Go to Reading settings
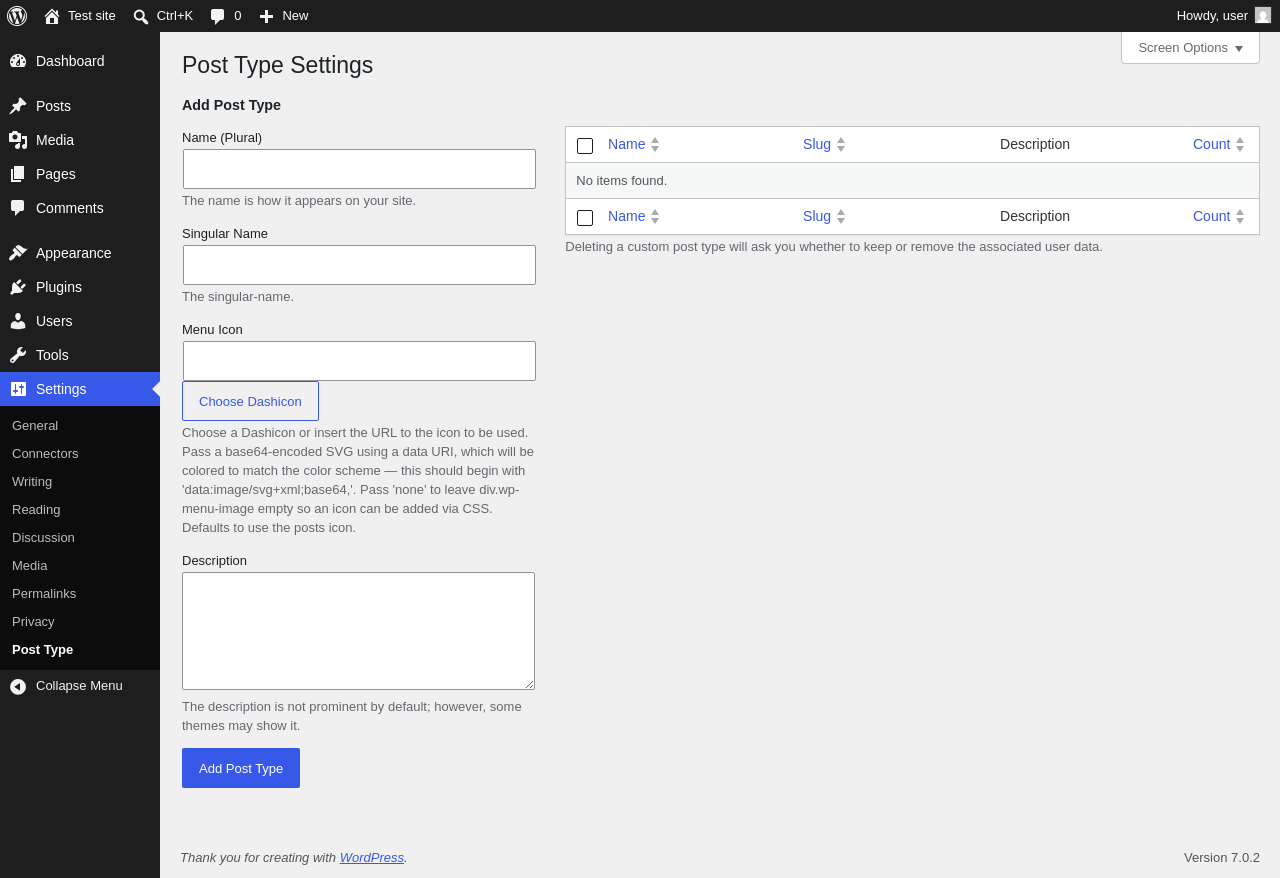Viewport: 1280px width, 878px height. (36, 509)
